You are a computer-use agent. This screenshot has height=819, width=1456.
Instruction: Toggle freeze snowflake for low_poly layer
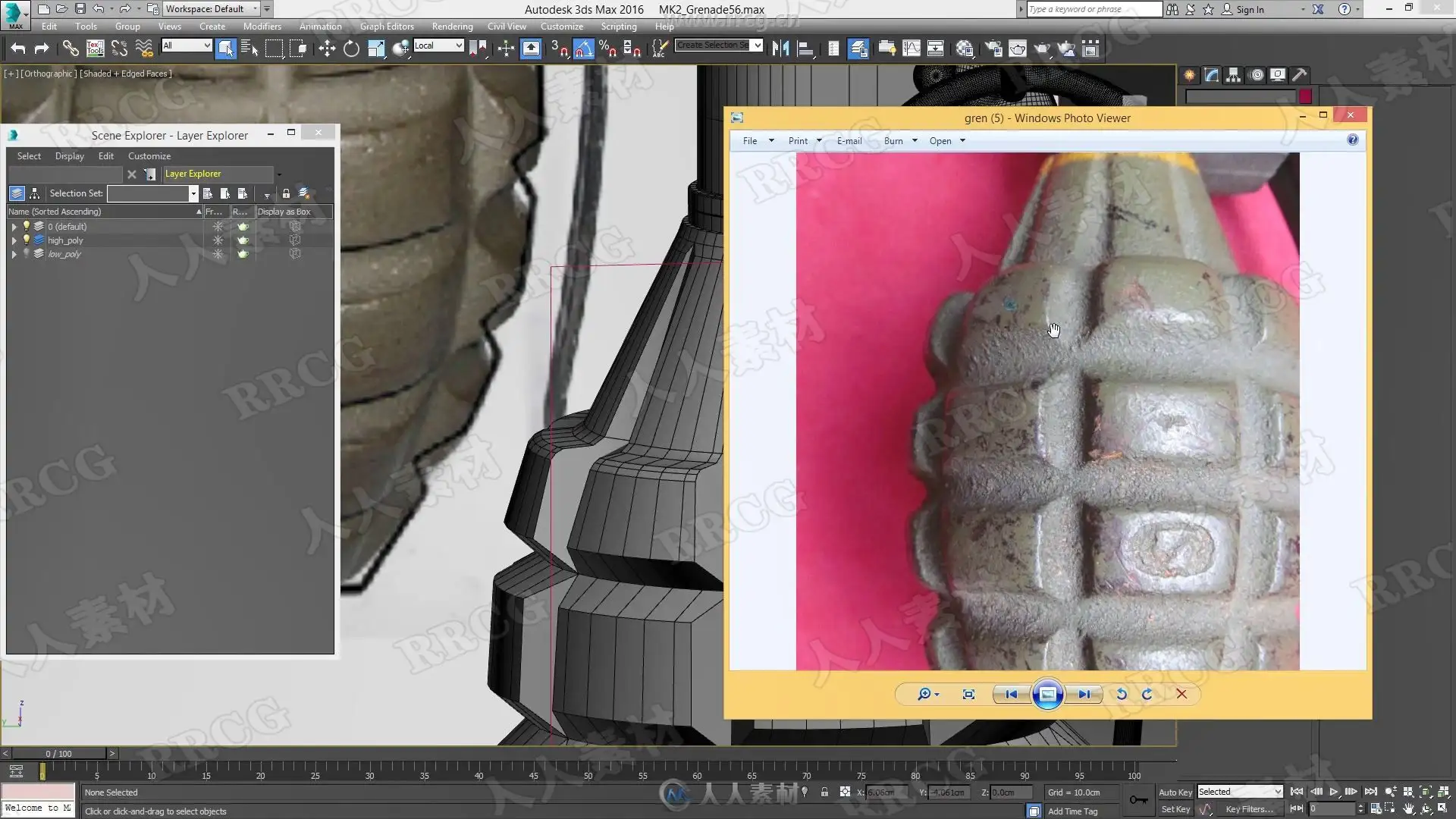[x=218, y=254]
